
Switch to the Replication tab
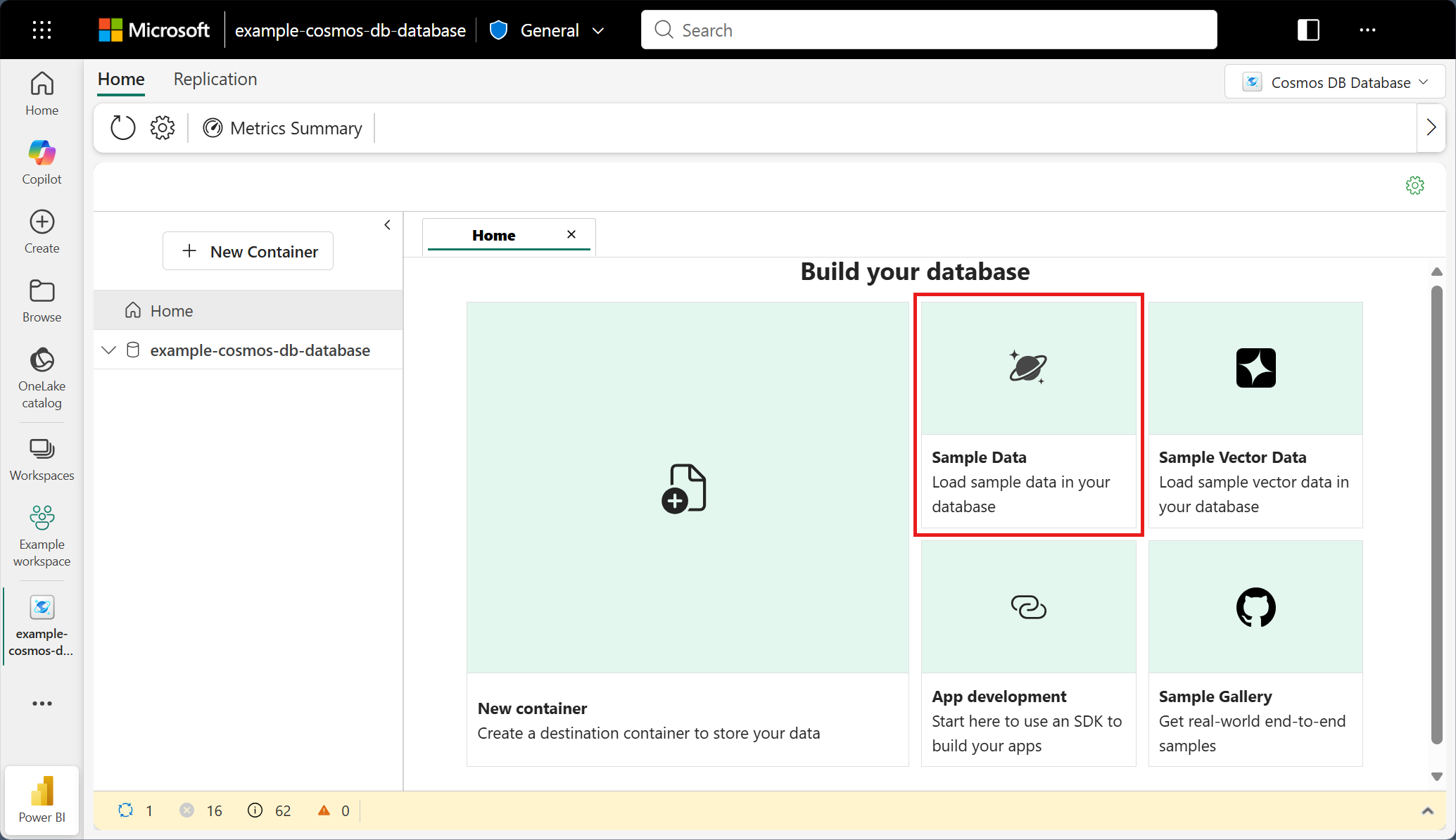click(x=215, y=79)
